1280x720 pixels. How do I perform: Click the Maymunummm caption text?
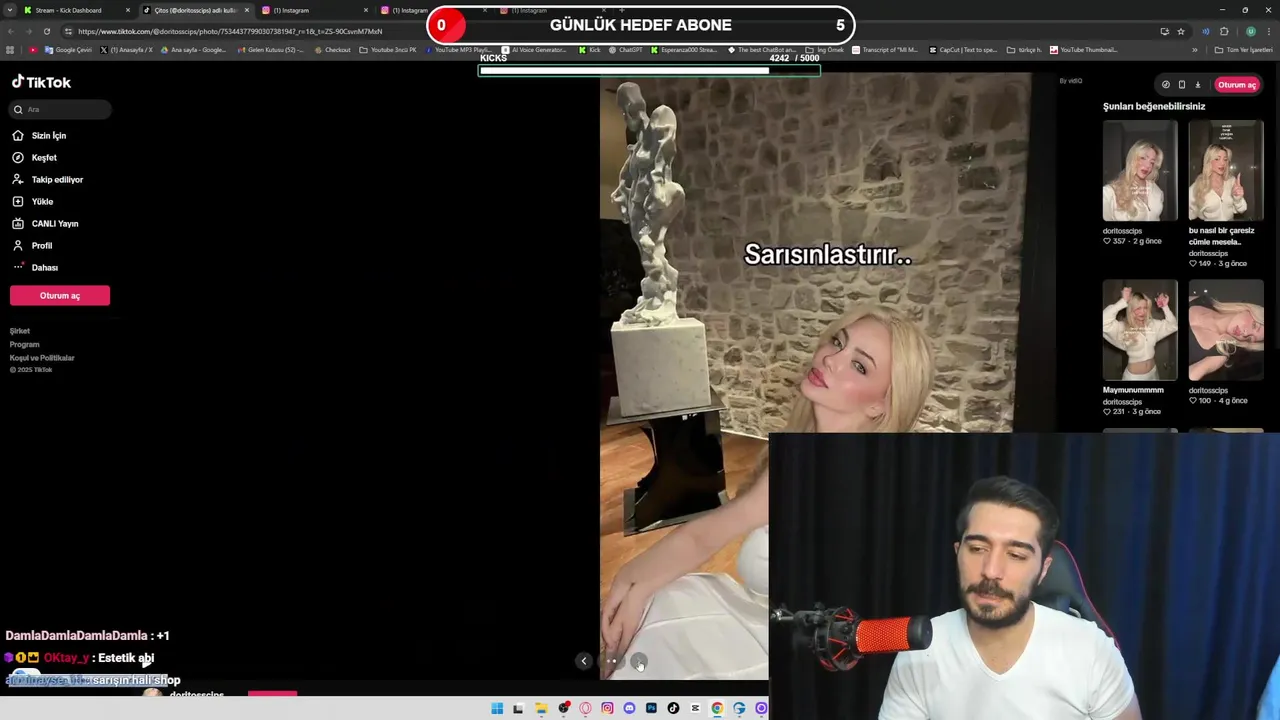(x=1133, y=390)
